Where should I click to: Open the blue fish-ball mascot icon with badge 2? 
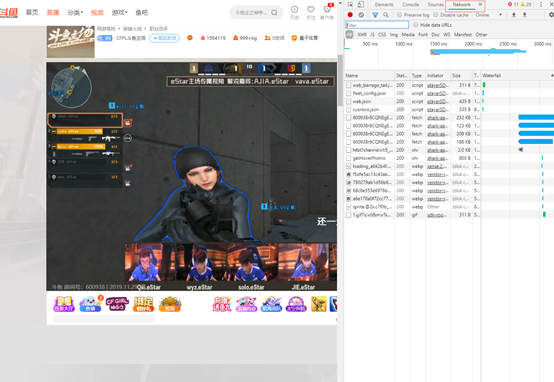click(x=90, y=304)
